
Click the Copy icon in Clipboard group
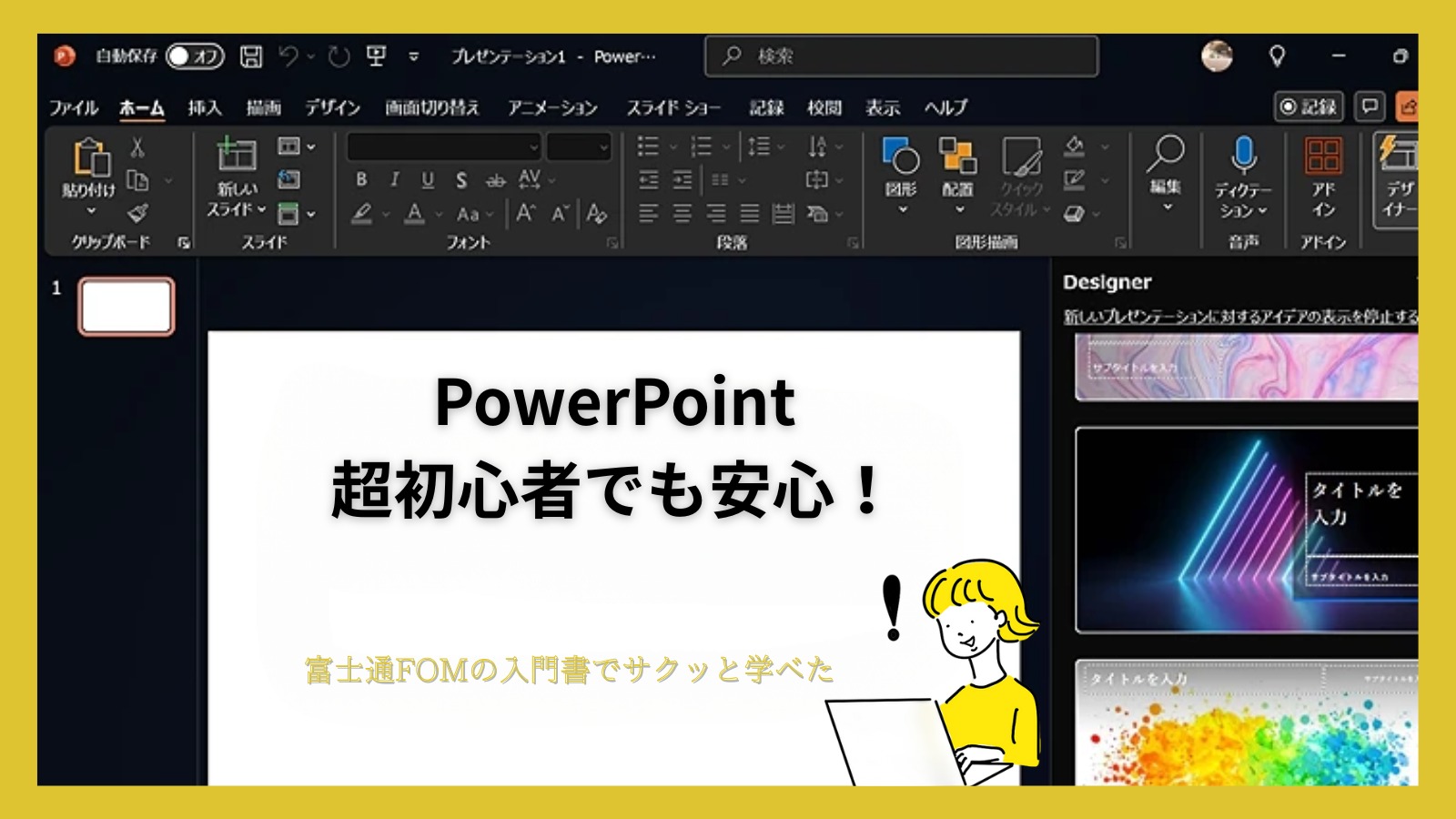click(x=137, y=180)
